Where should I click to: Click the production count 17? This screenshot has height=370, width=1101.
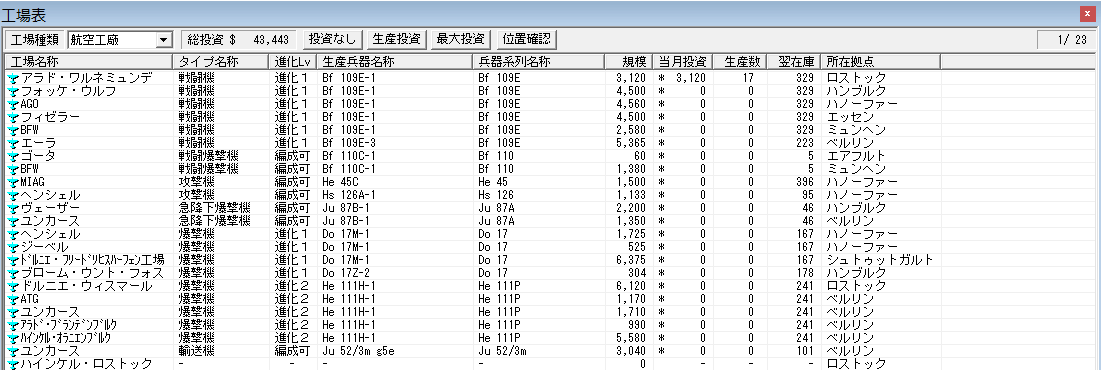tap(748, 78)
